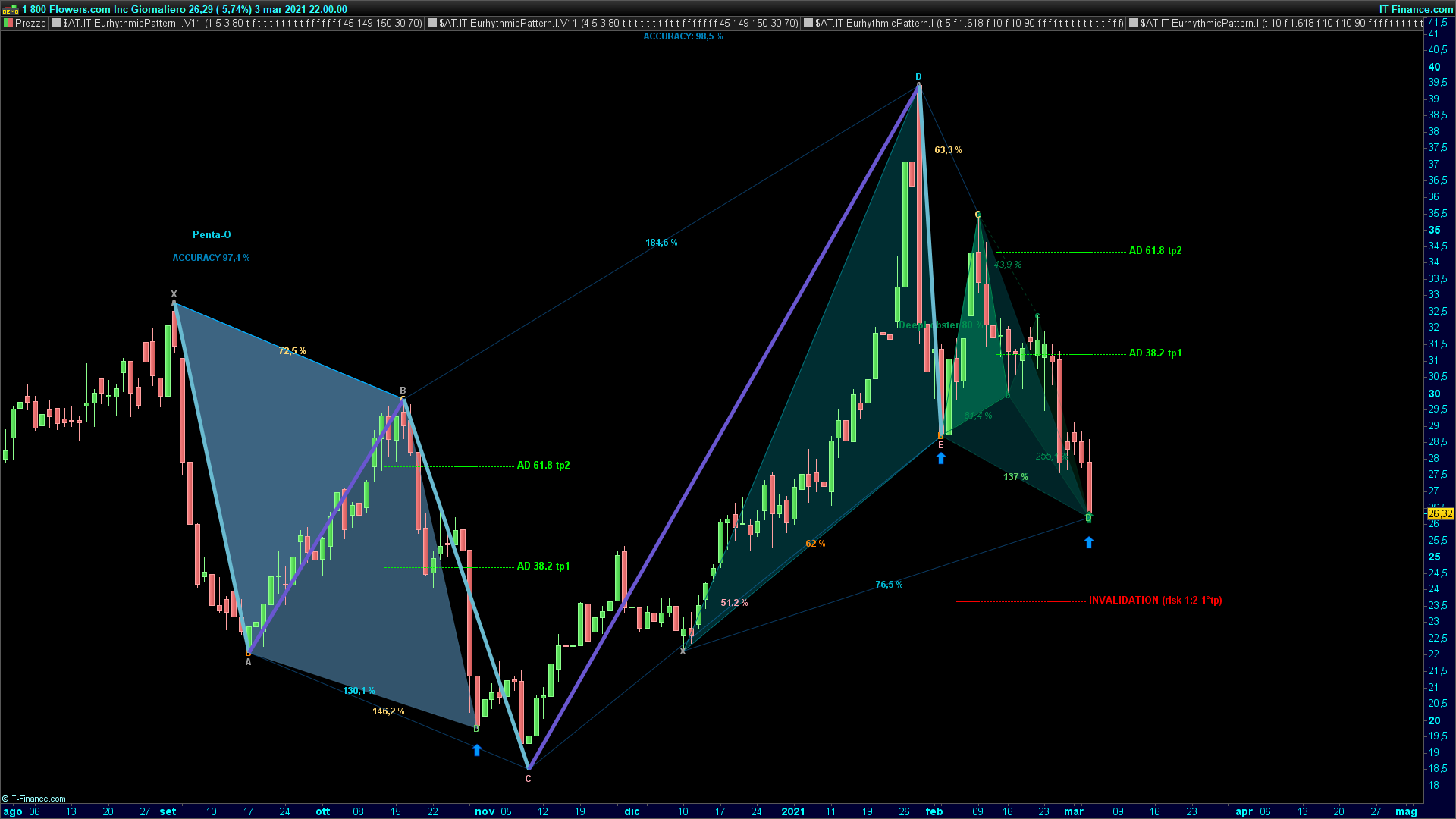Click the IT-Finance.com link at top right
1456x819 pixels.
pos(1415,9)
